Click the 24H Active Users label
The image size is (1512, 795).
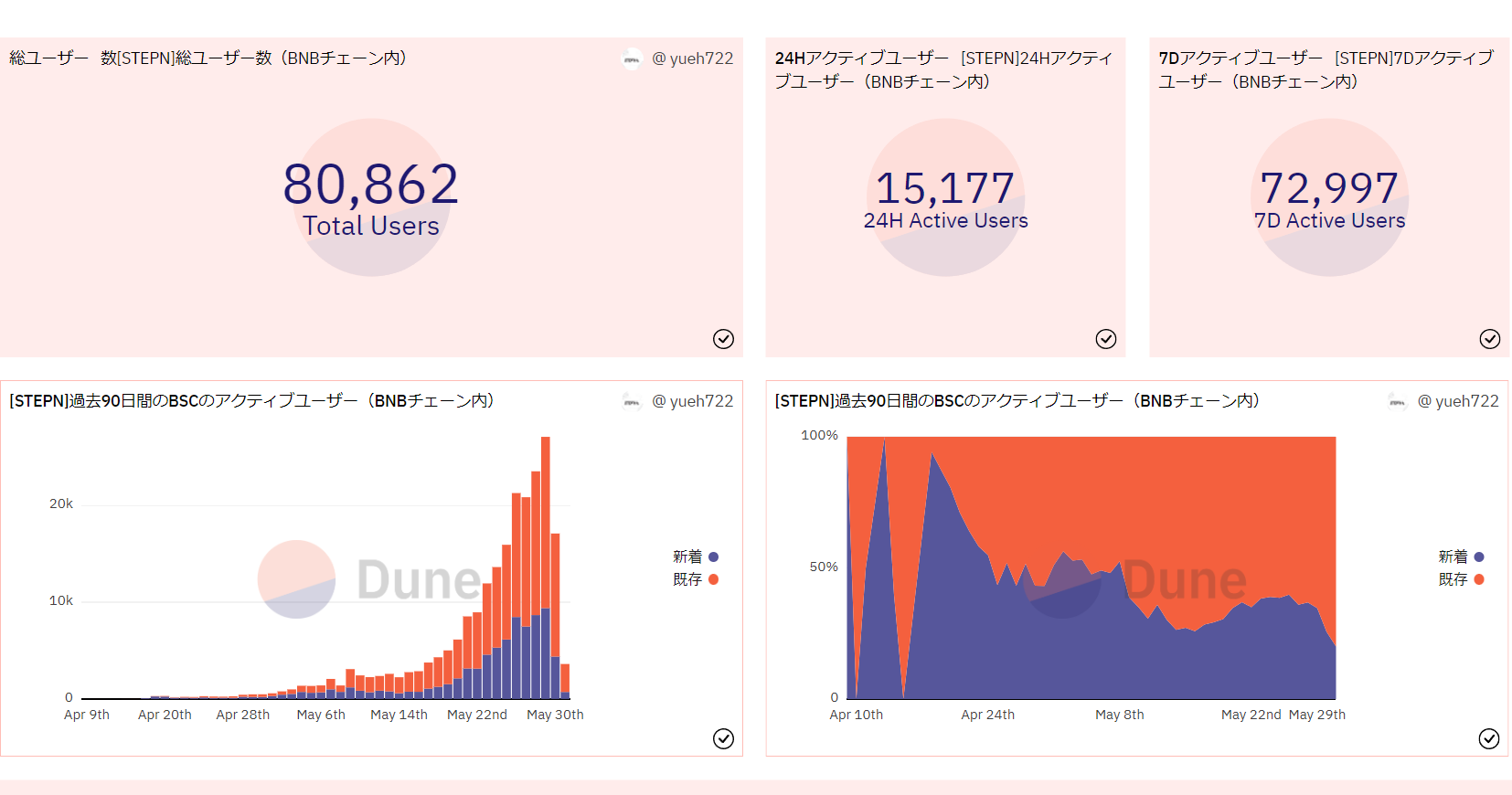[946, 220]
